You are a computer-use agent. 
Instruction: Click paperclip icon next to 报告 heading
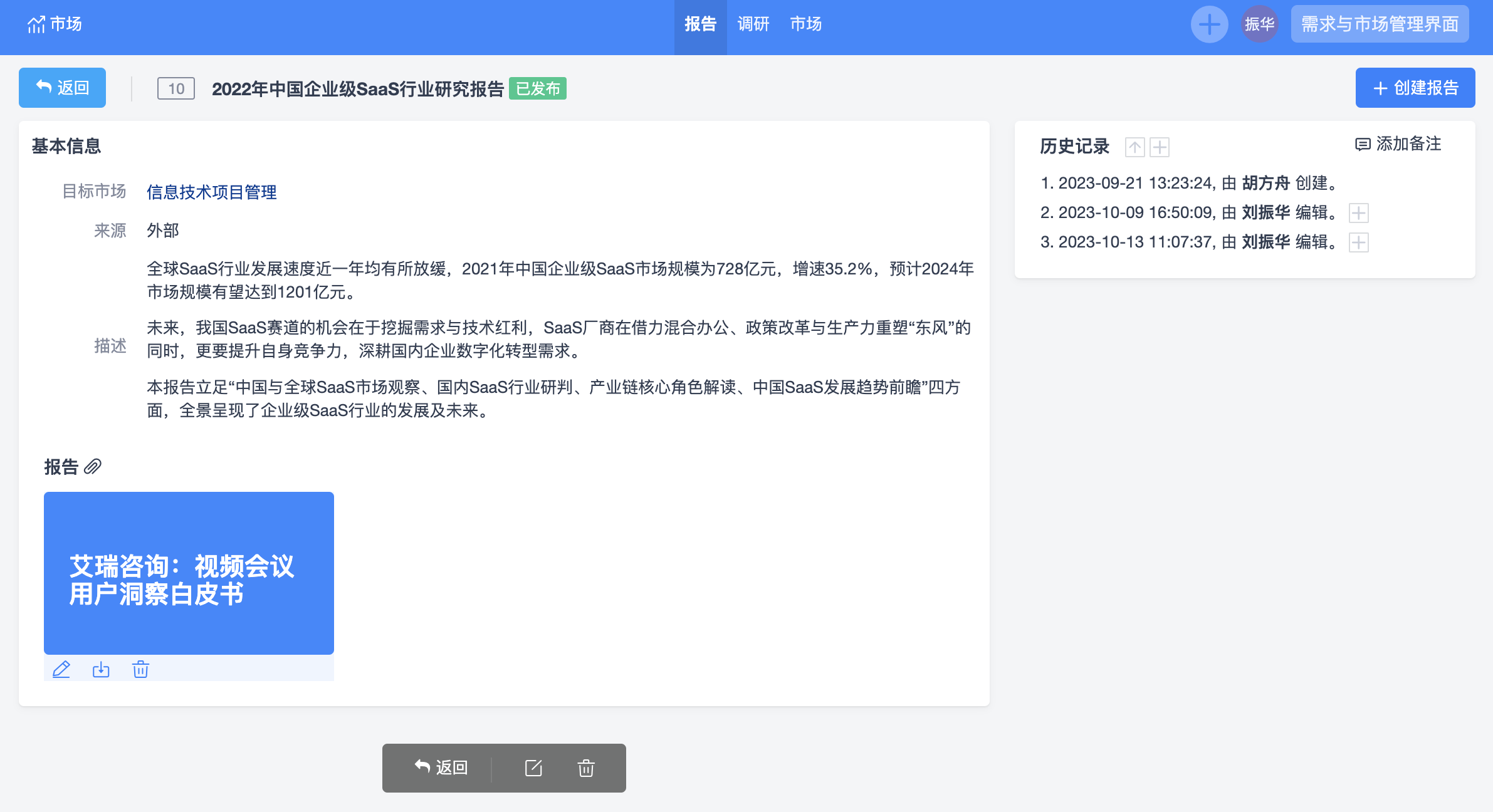tap(93, 467)
